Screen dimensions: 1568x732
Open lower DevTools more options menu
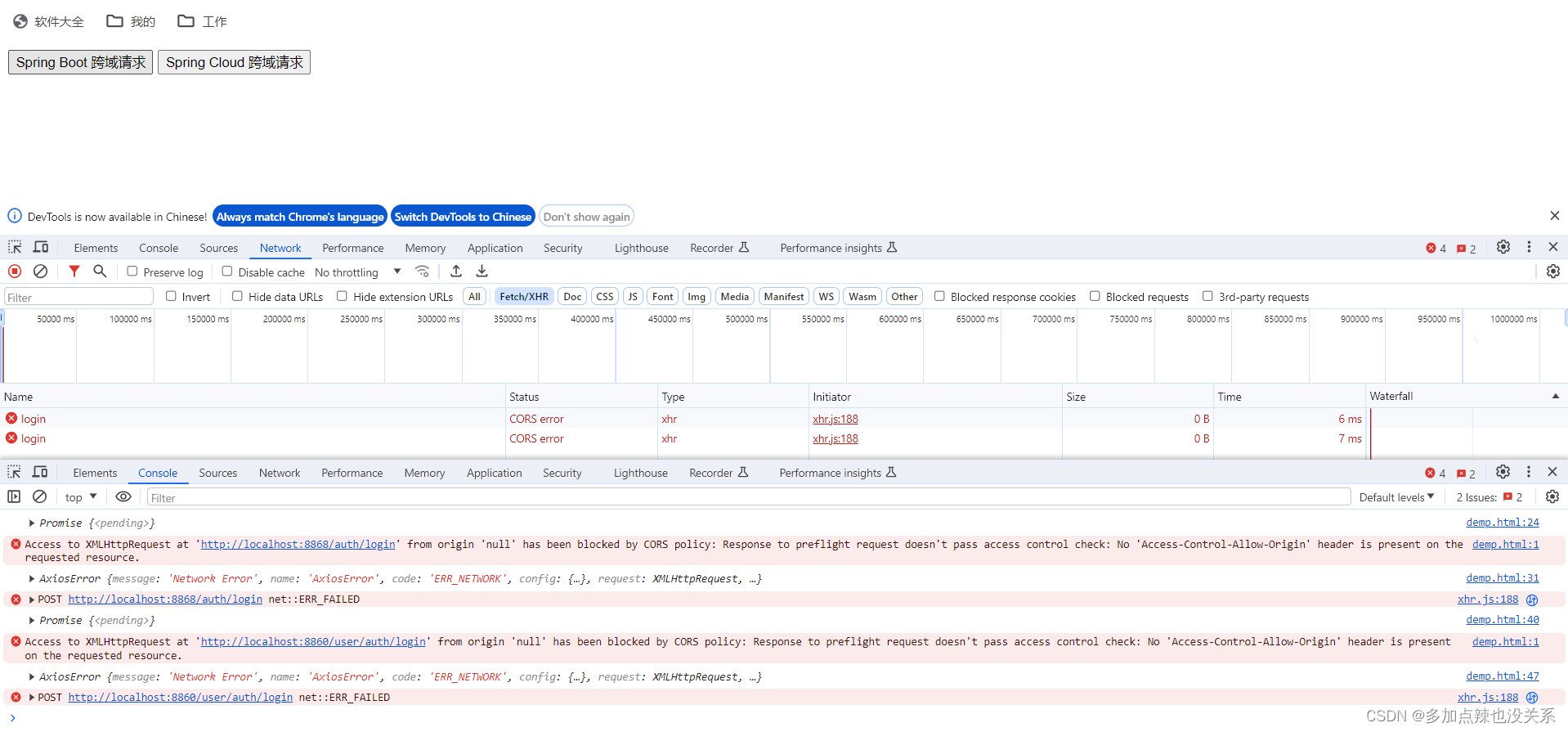pos(1528,472)
